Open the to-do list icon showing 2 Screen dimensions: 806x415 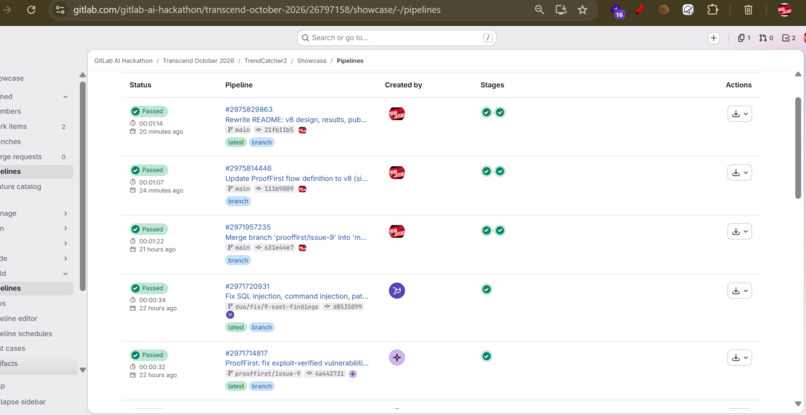pos(789,38)
